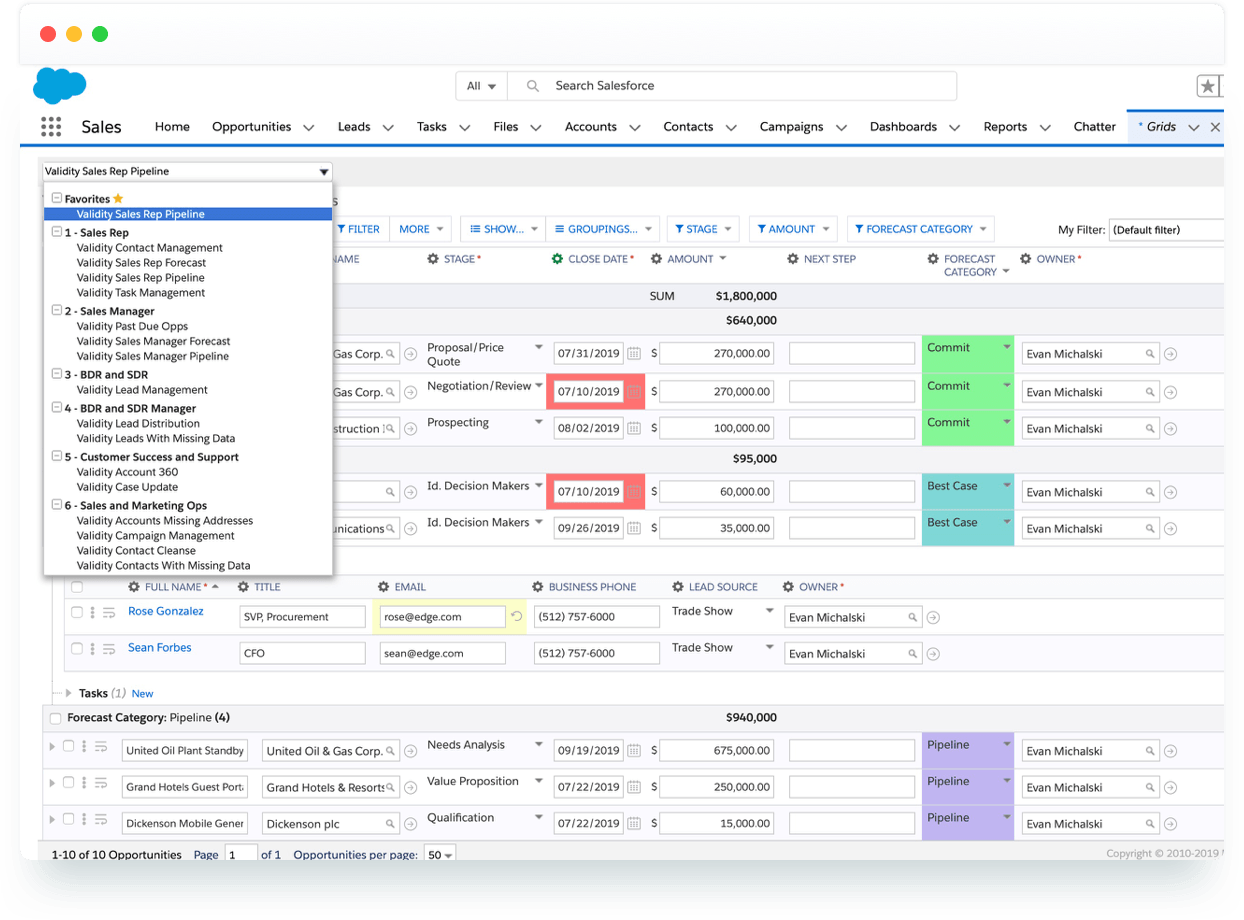
Task: Select Validity Campaign Management in the list
Action: tap(156, 536)
